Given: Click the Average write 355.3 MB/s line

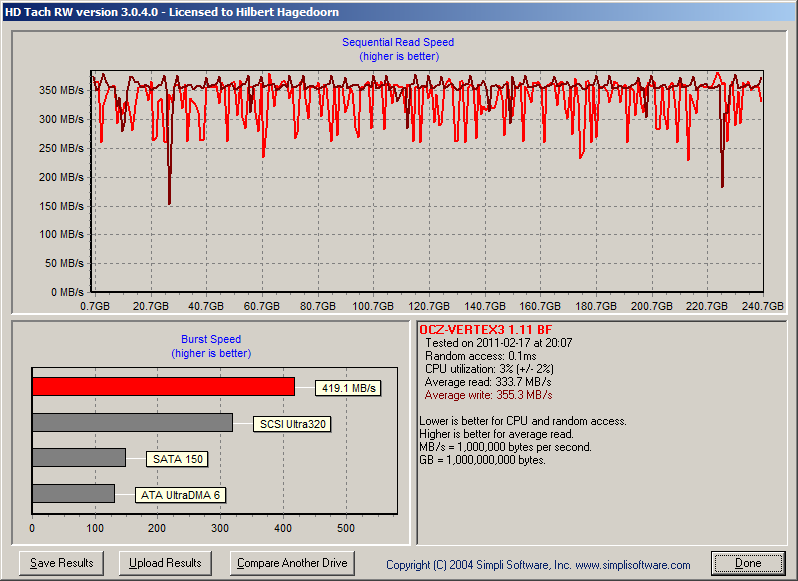Looking at the screenshot, I should 488,395.
